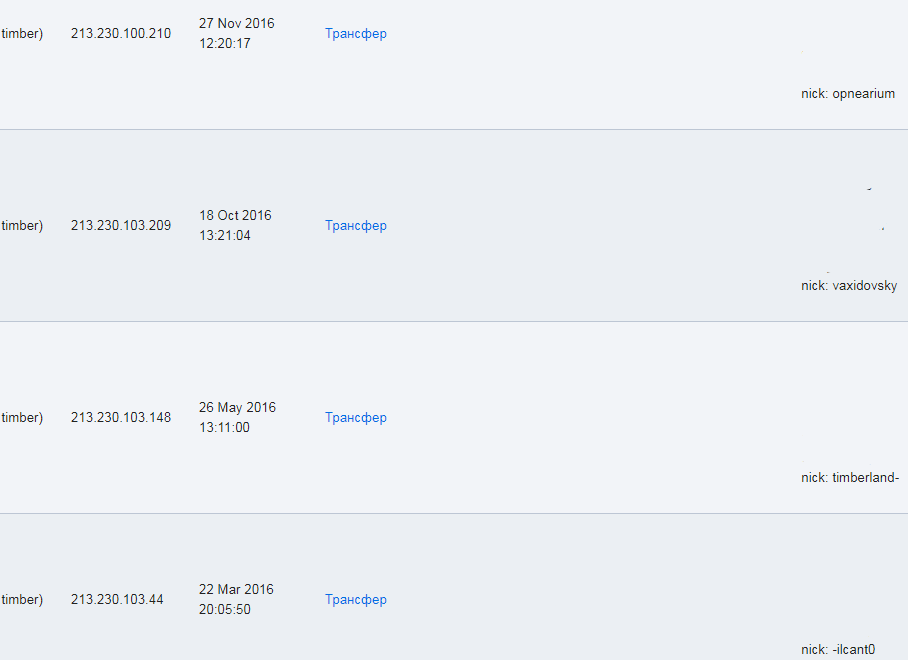Open the Трансфер link dated 26 May 2016
This screenshot has height=660, width=908.
pyautogui.click(x=356, y=418)
